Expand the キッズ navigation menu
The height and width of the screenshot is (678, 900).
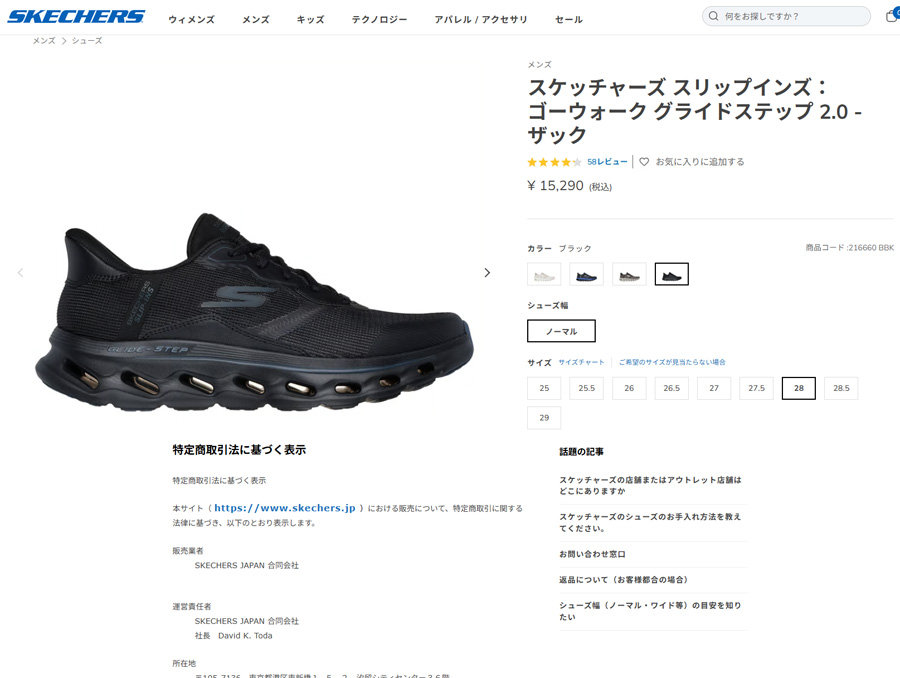[311, 20]
